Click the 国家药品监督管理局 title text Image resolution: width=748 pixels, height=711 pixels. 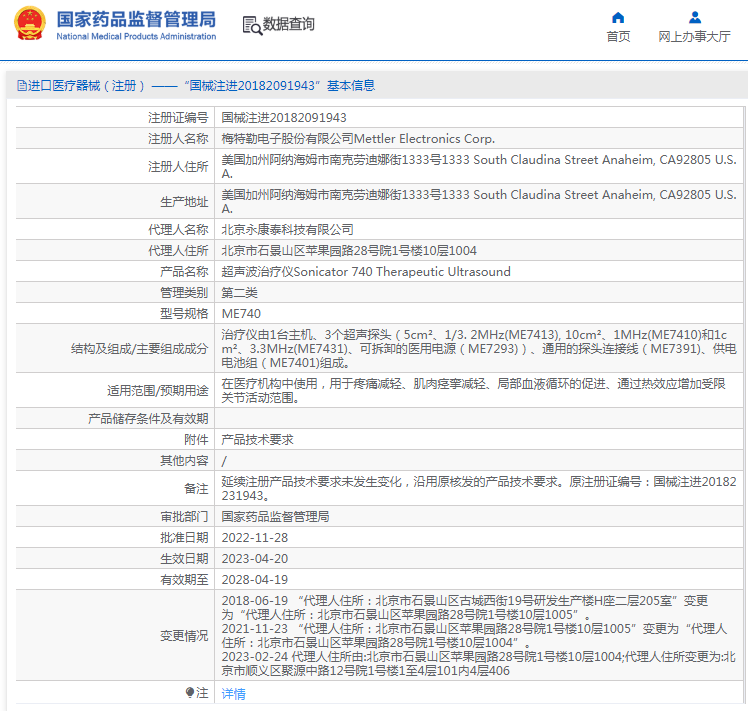pos(135,19)
